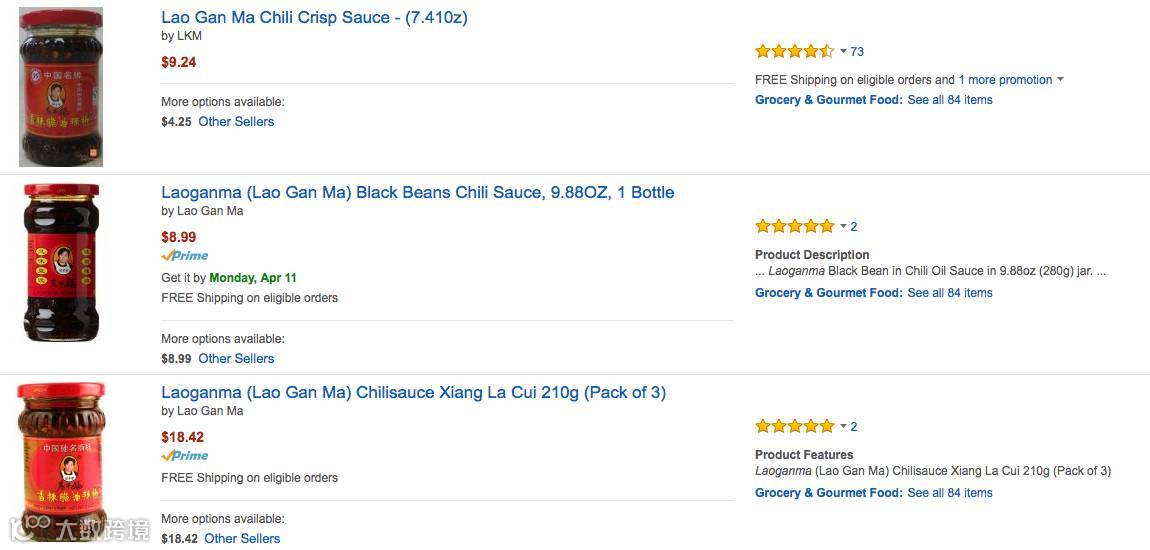The height and width of the screenshot is (550, 1150).
Task: Click the five-star rating for Chilisauce Xiang La Cui
Action: (794, 427)
